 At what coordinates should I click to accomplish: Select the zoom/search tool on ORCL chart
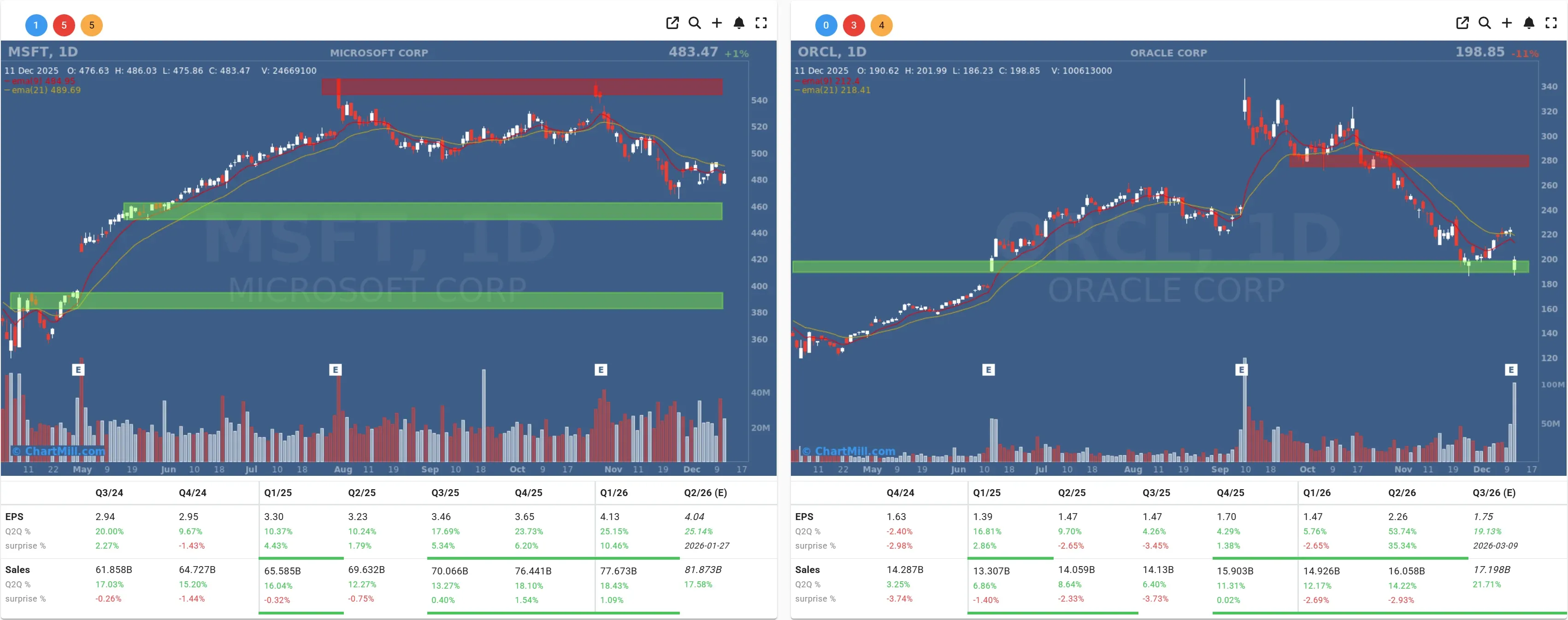1485,23
